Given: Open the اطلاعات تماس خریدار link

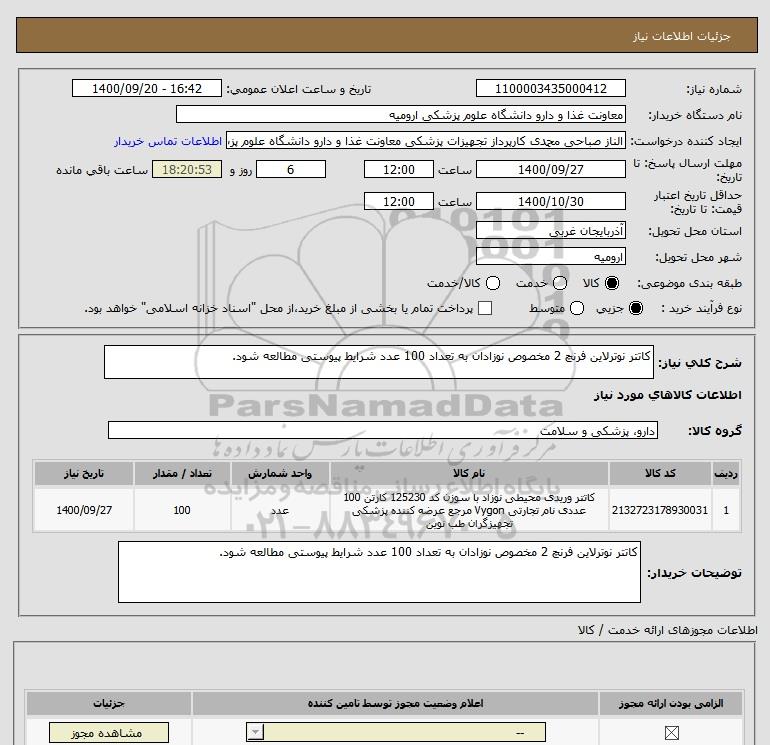Looking at the screenshot, I should click(x=167, y=142).
